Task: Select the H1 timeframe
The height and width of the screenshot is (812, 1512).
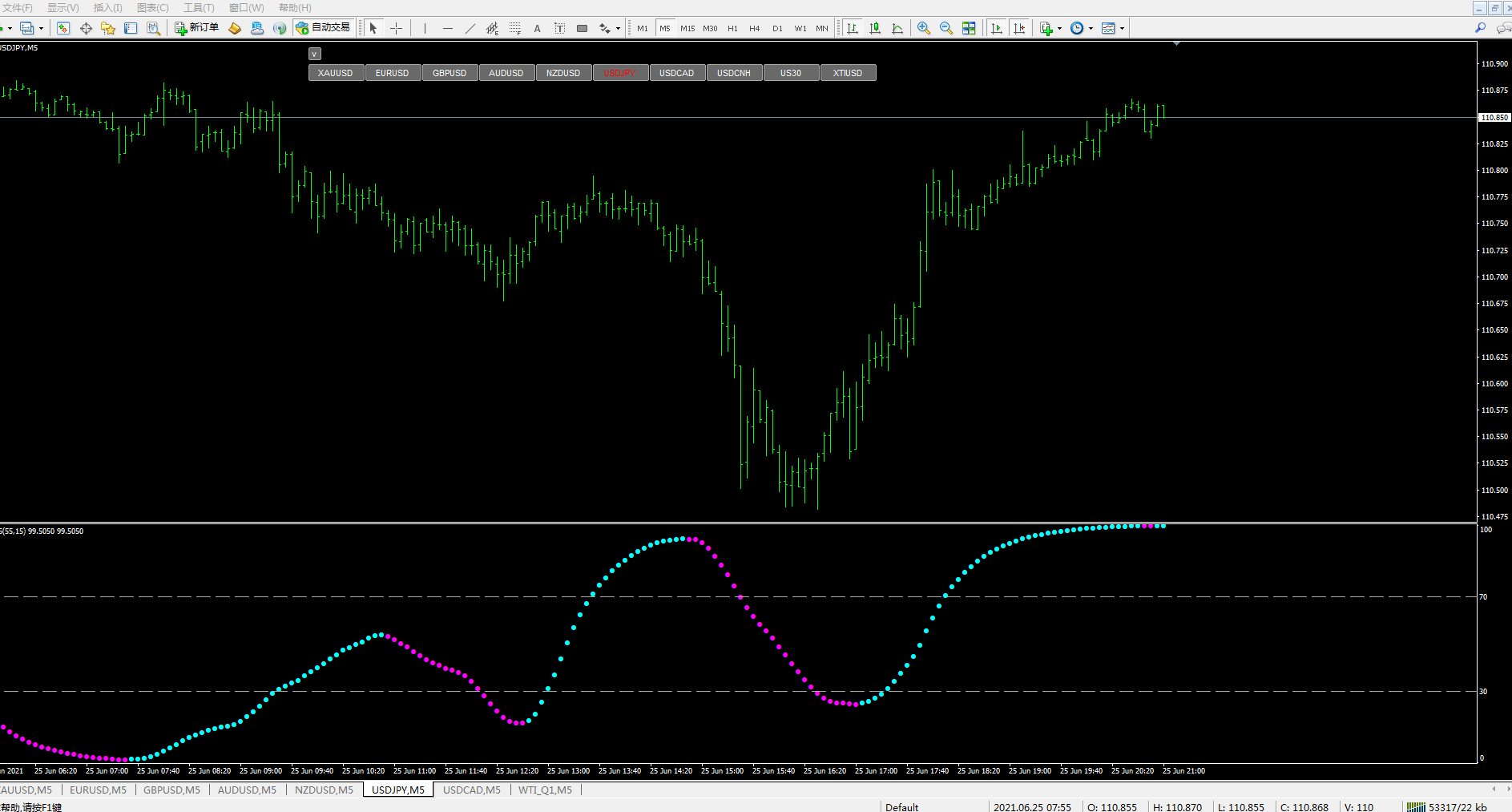Action: click(732, 28)
